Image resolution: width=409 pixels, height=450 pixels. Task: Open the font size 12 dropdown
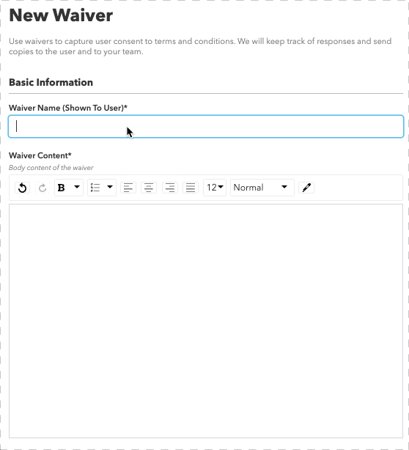215,188
